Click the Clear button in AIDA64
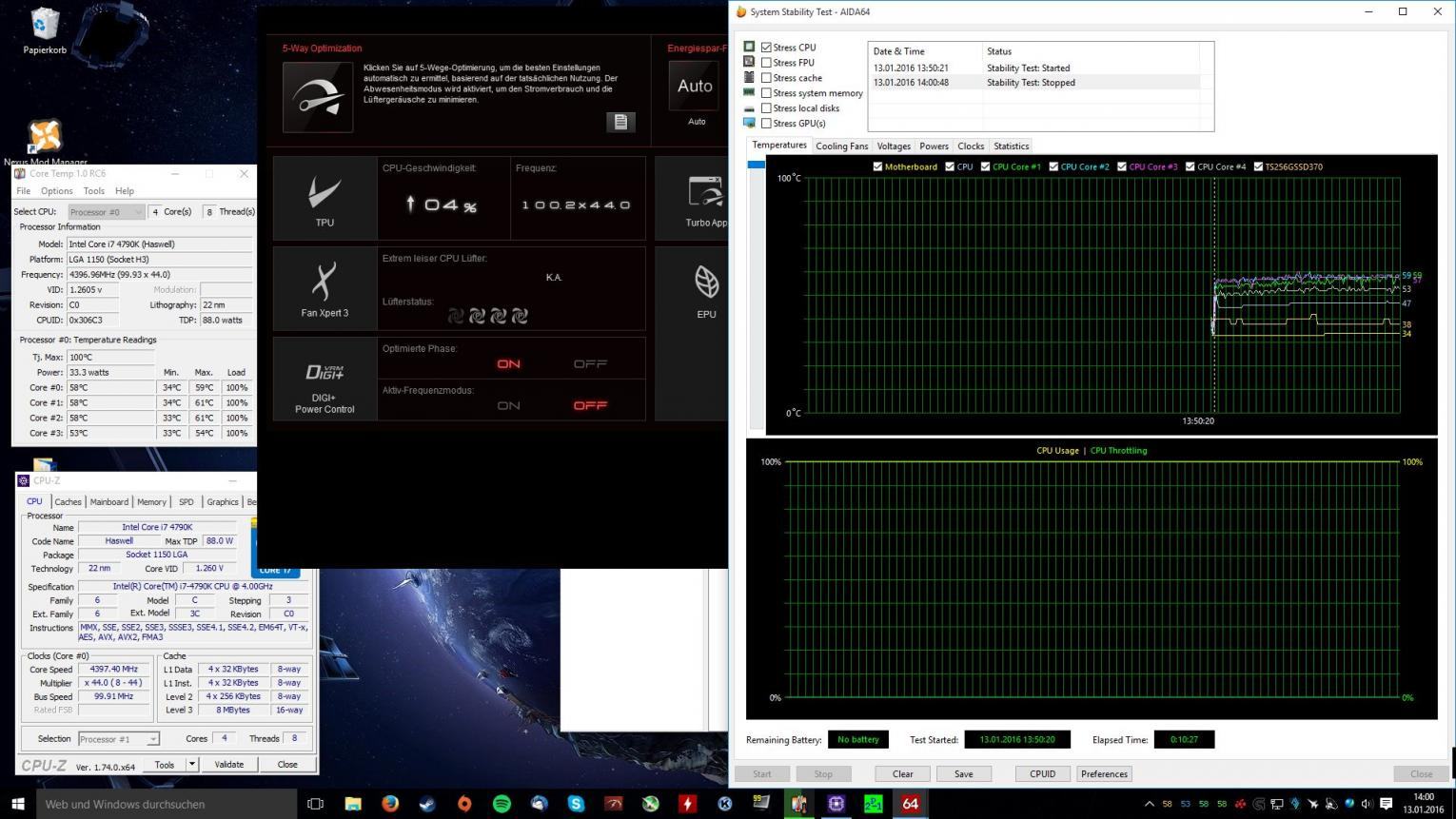 [x=902, y=774]
